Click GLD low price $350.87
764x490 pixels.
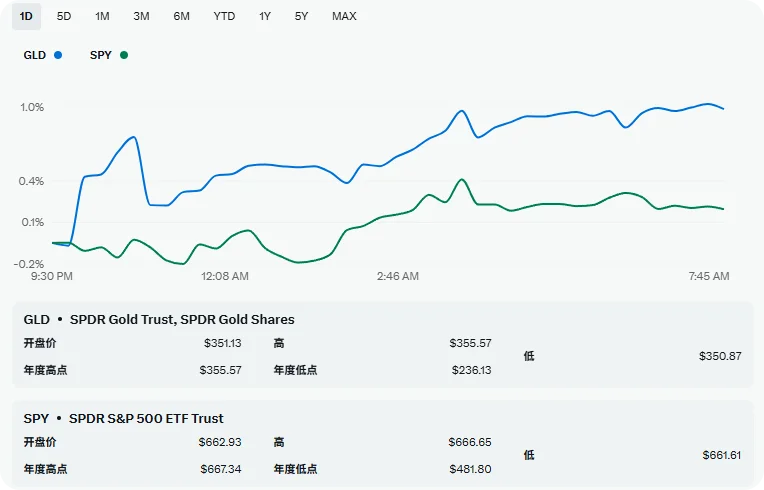pos(720,356)
